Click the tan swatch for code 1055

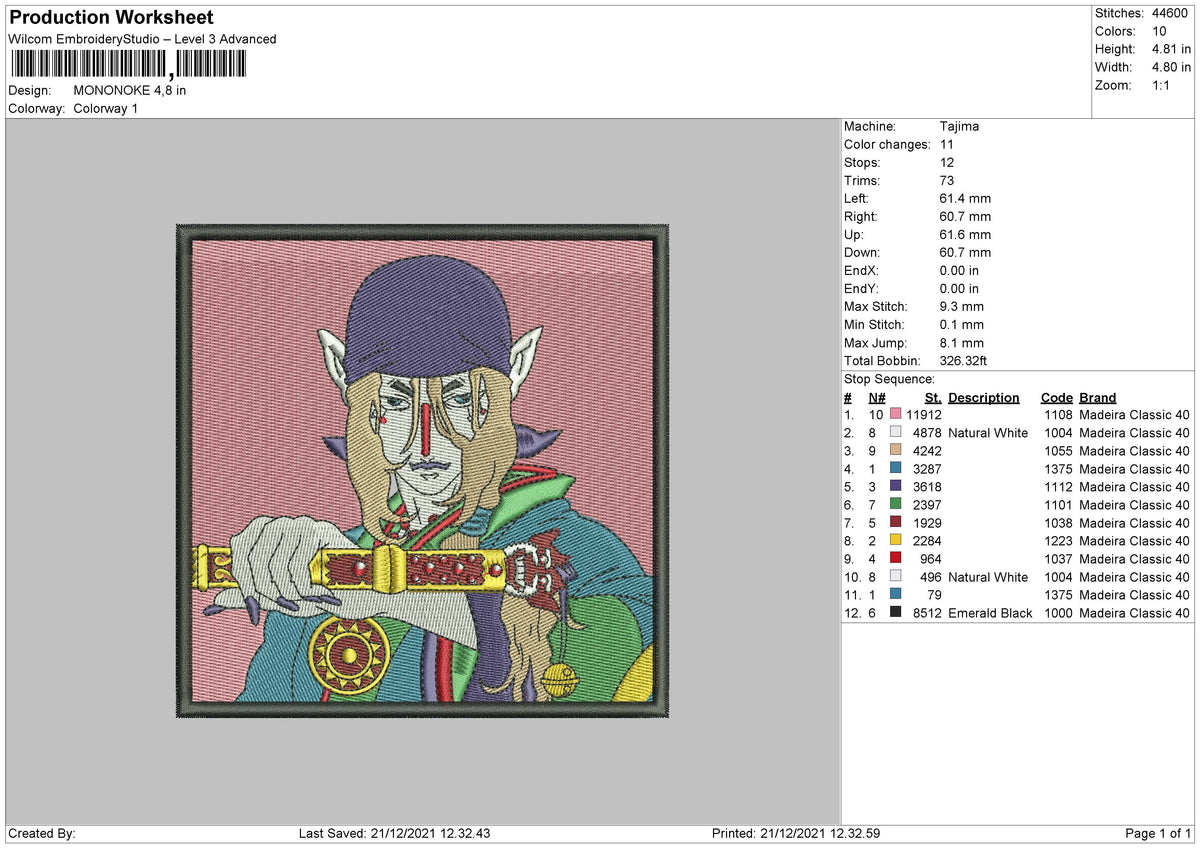coord(895,451)
